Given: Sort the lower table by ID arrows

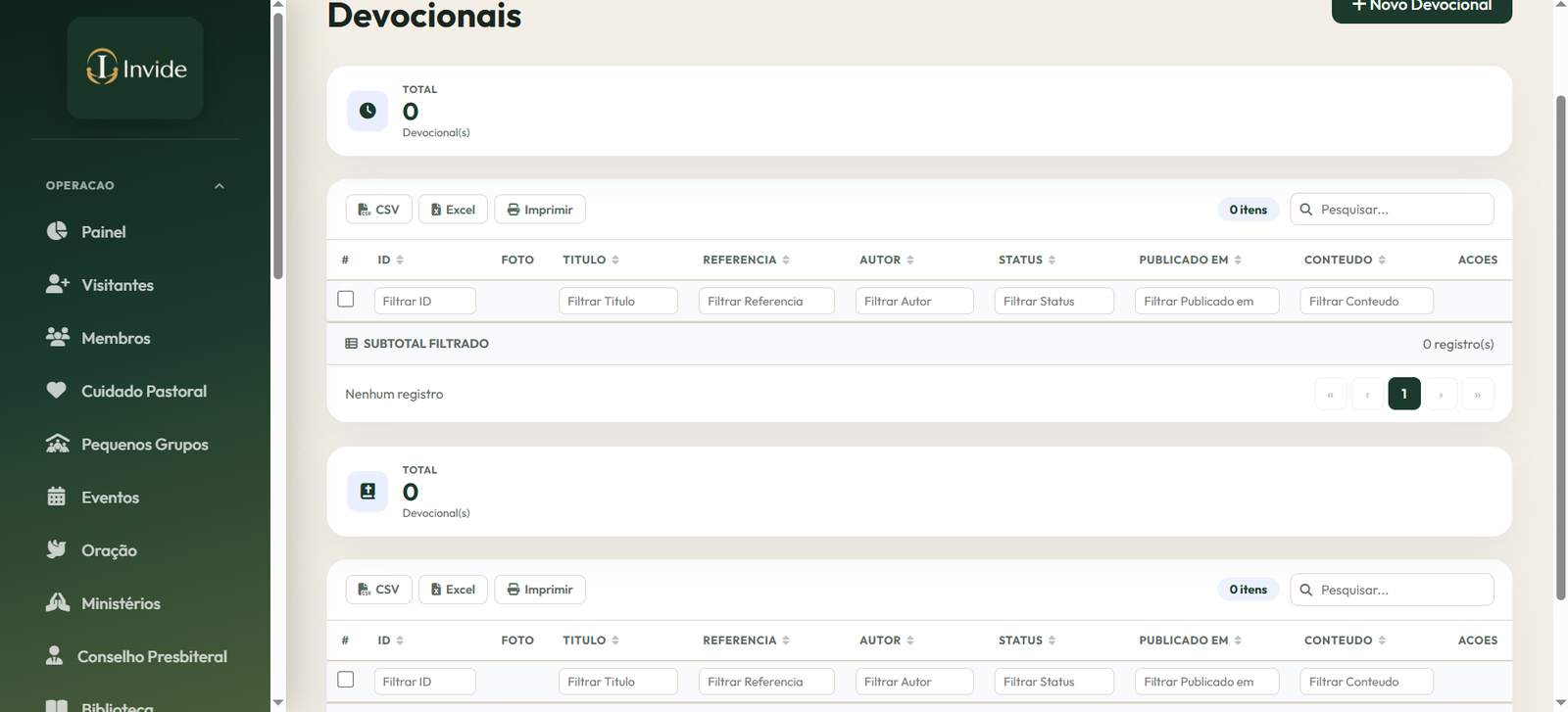Looking at the screenshot, I should (x=400, y=641).
